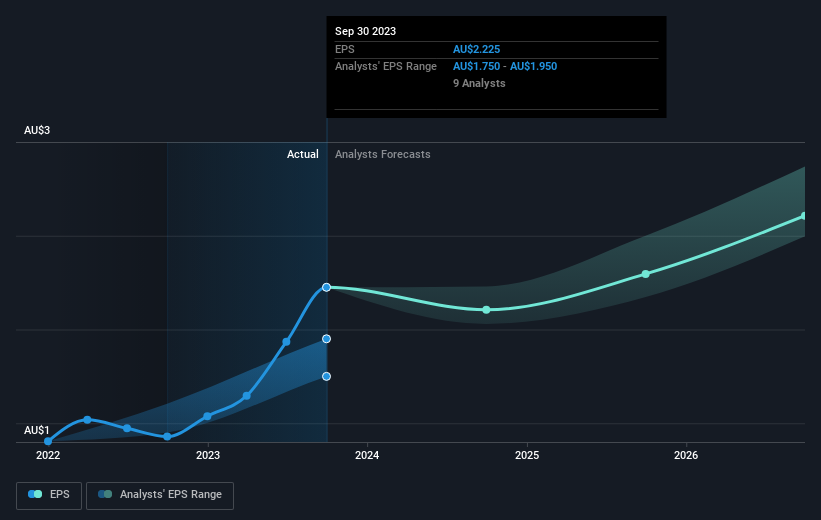This screenshot has height=520, width=821.
Task: Click the upper analysts' range marker AU$1.950
Action: (x=326, y=339)
